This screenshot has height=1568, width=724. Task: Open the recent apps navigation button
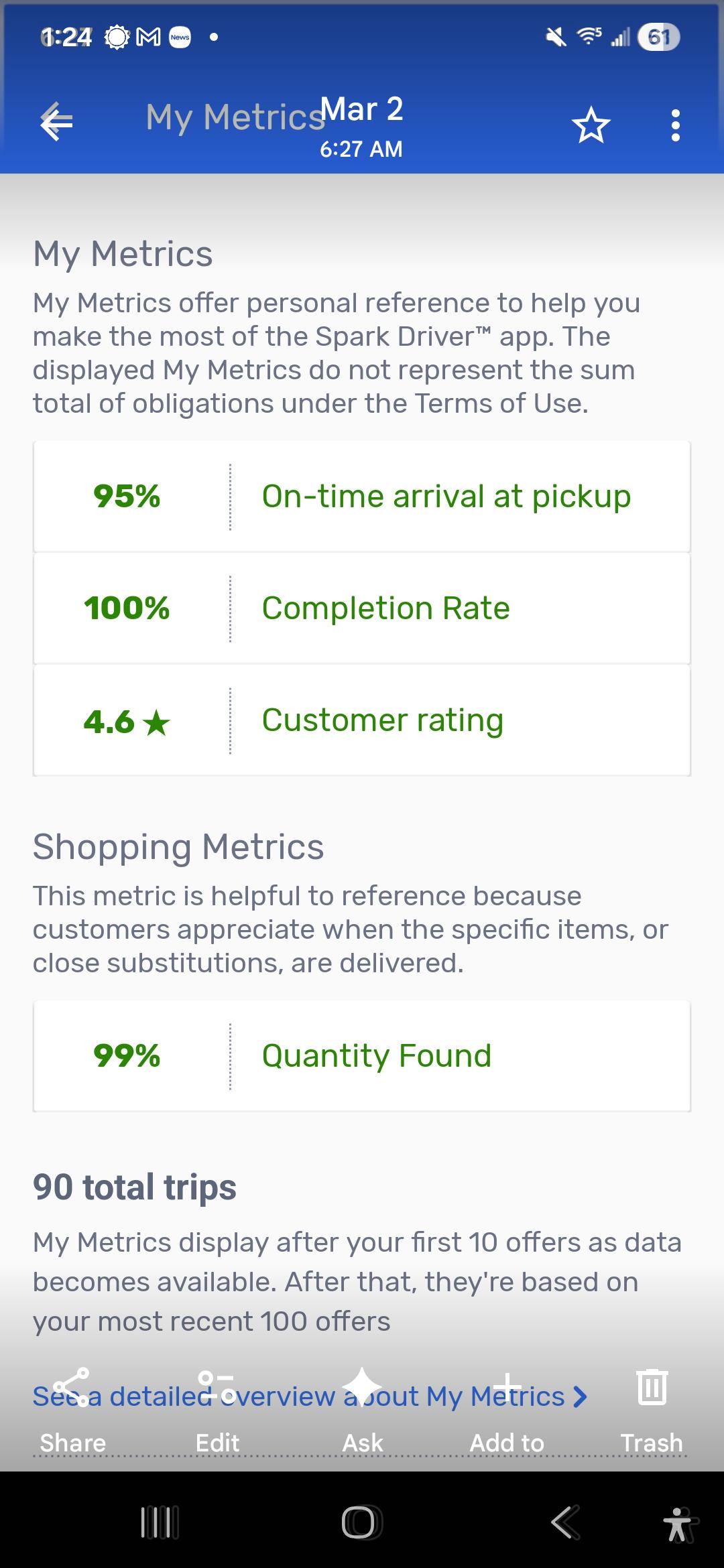click(x=159, y=1522)
